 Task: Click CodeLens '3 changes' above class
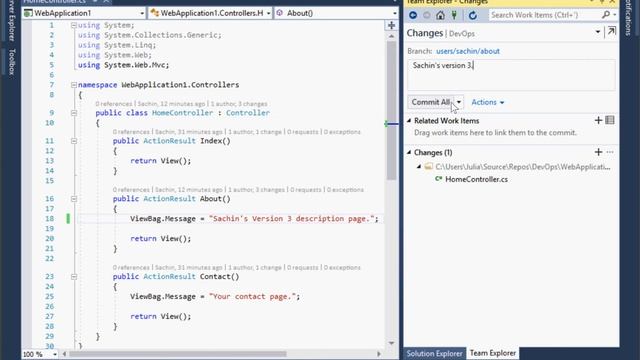click(x=253, y=104)
